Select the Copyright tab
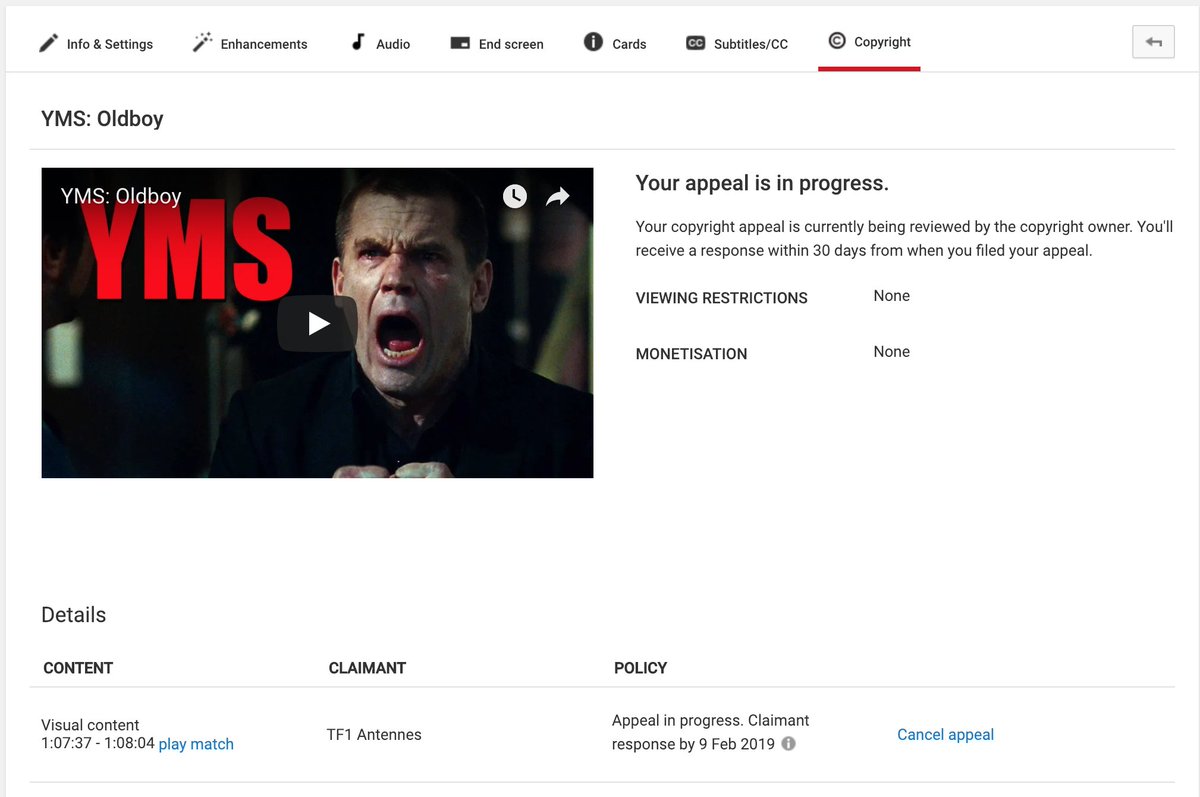Viewport: 1200px width, 797px height. pyautogui.click(x=869, y=42)
